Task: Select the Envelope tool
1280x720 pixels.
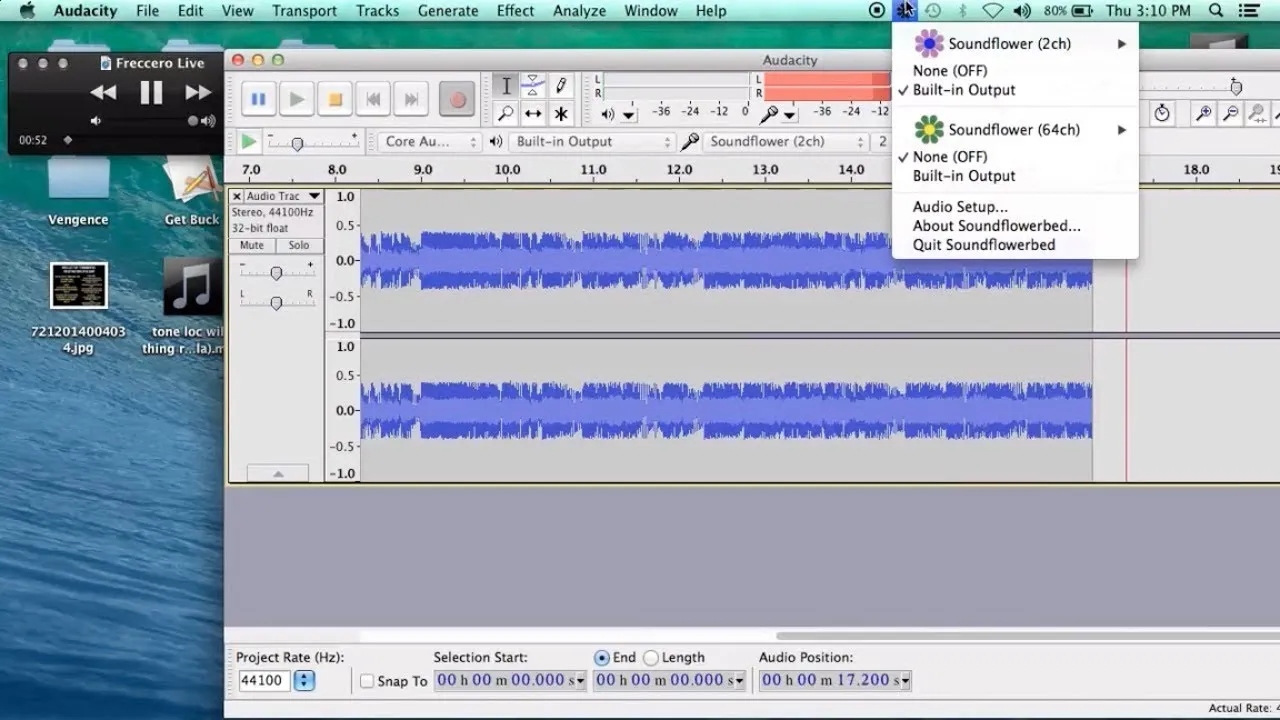Action: (x=534, y=86)
